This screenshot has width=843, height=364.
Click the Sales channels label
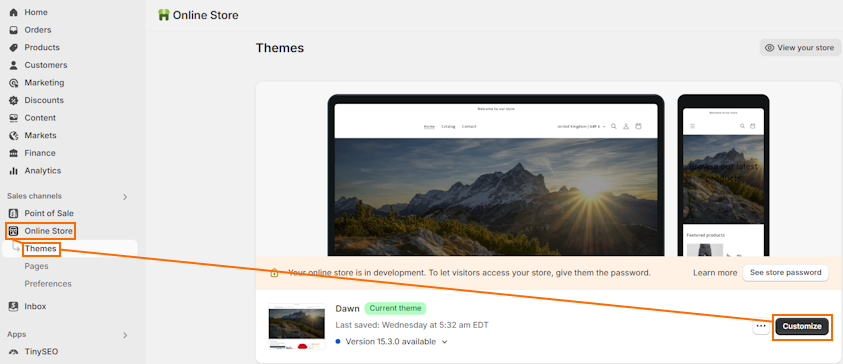click(34, 196)
